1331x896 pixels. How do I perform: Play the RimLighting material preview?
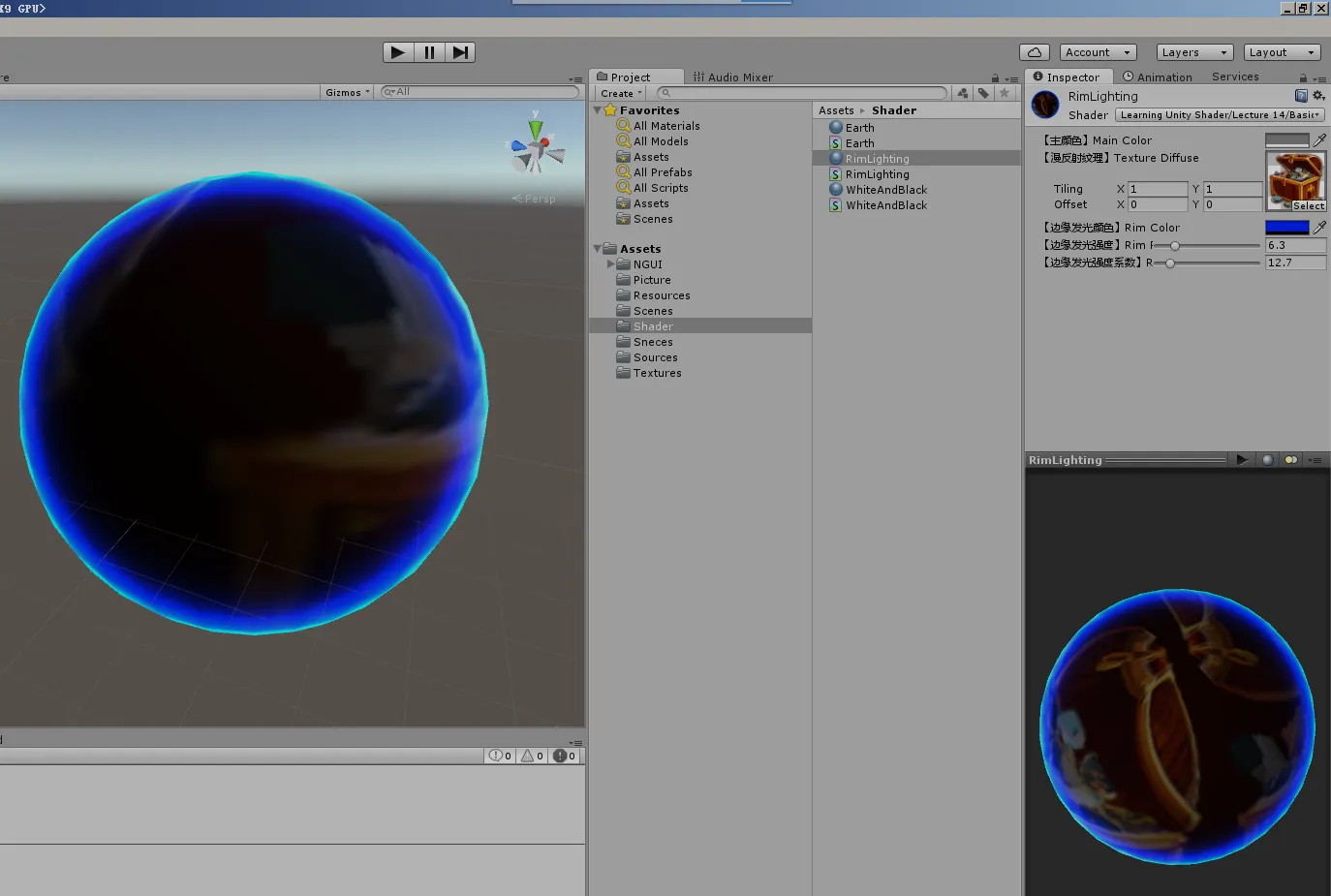click(x=1242, y=460)
